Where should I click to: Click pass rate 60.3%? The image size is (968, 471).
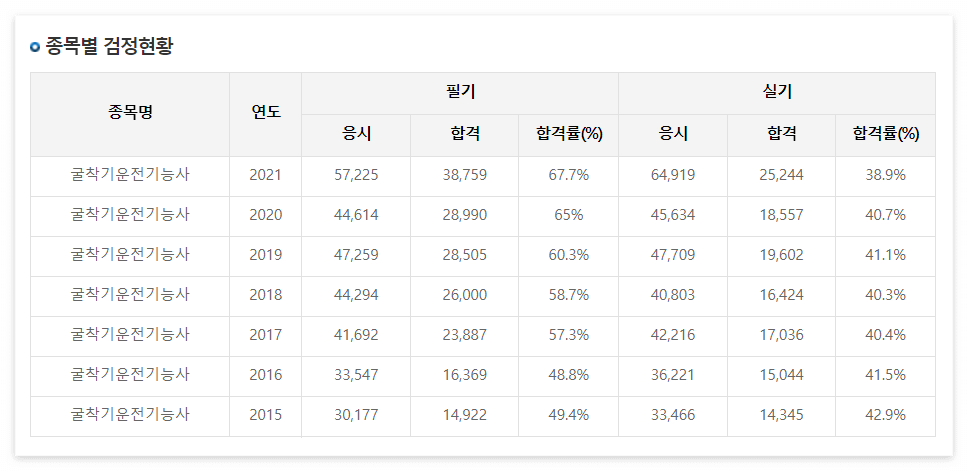pyautogui.click(x=569, y=255)
